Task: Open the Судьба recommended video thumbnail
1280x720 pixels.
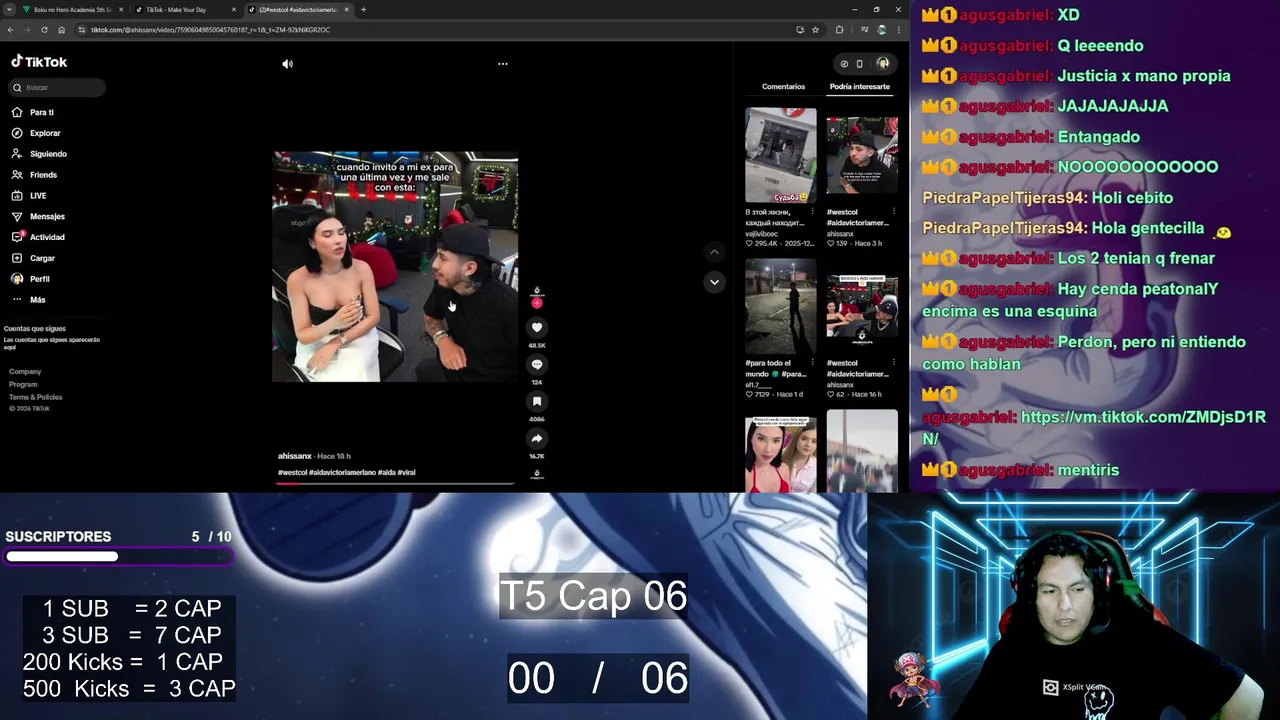Action: (780, 155)
